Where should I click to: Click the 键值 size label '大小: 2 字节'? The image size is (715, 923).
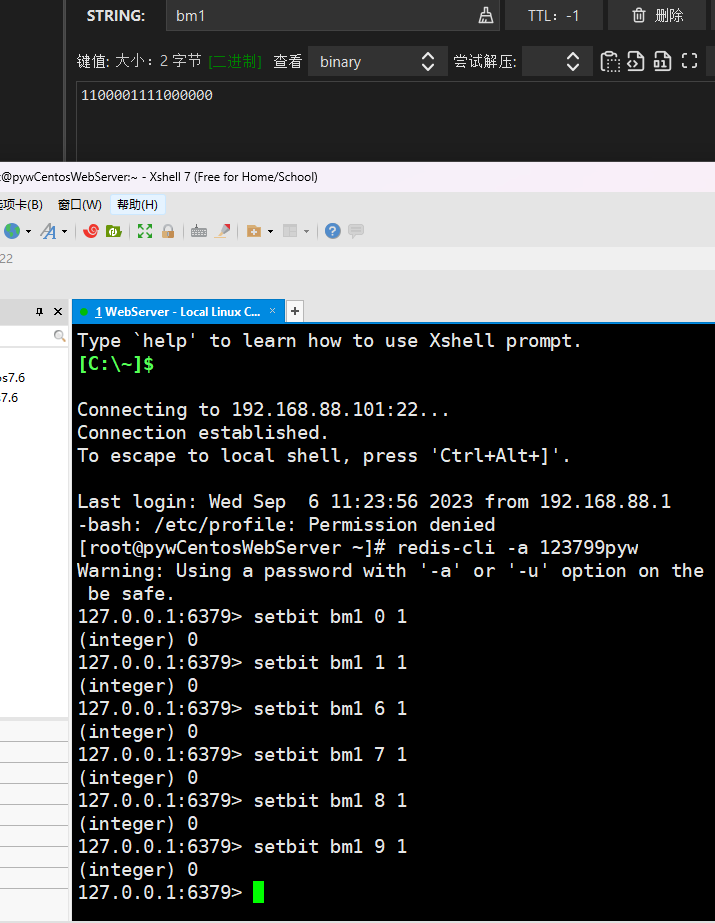158,61
